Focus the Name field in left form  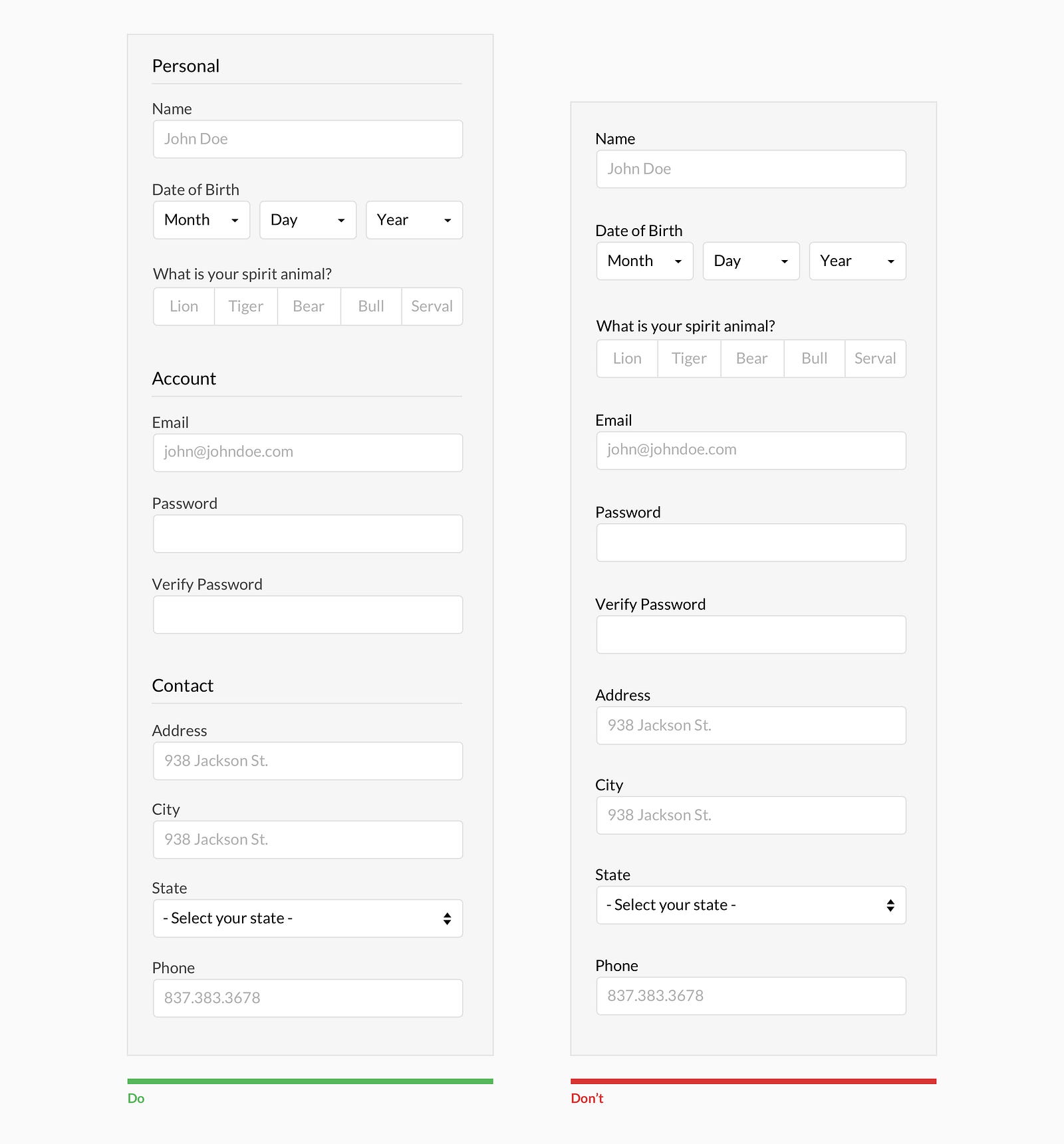coord(308,139)
